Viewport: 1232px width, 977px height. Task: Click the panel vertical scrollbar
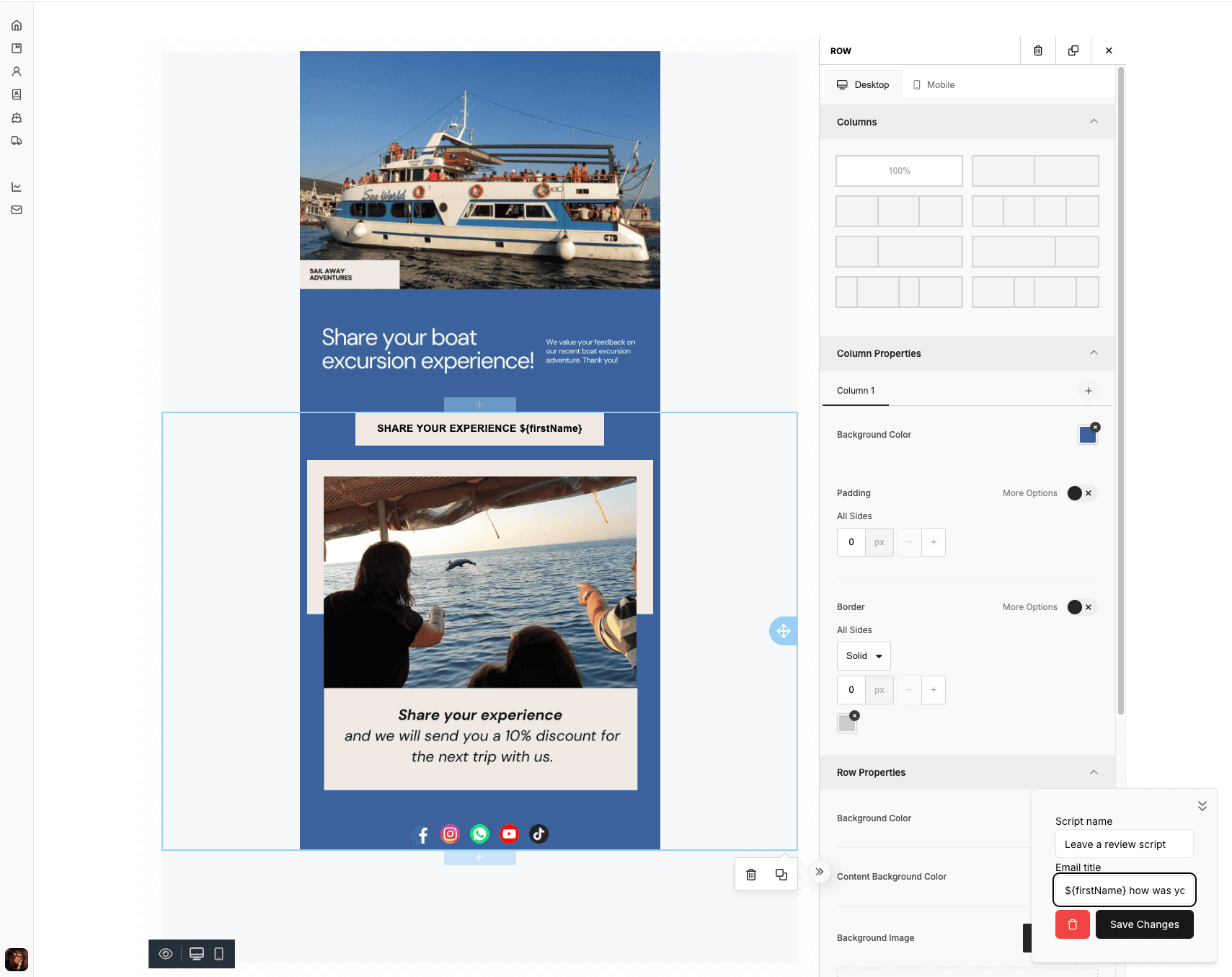[1120, 389]
